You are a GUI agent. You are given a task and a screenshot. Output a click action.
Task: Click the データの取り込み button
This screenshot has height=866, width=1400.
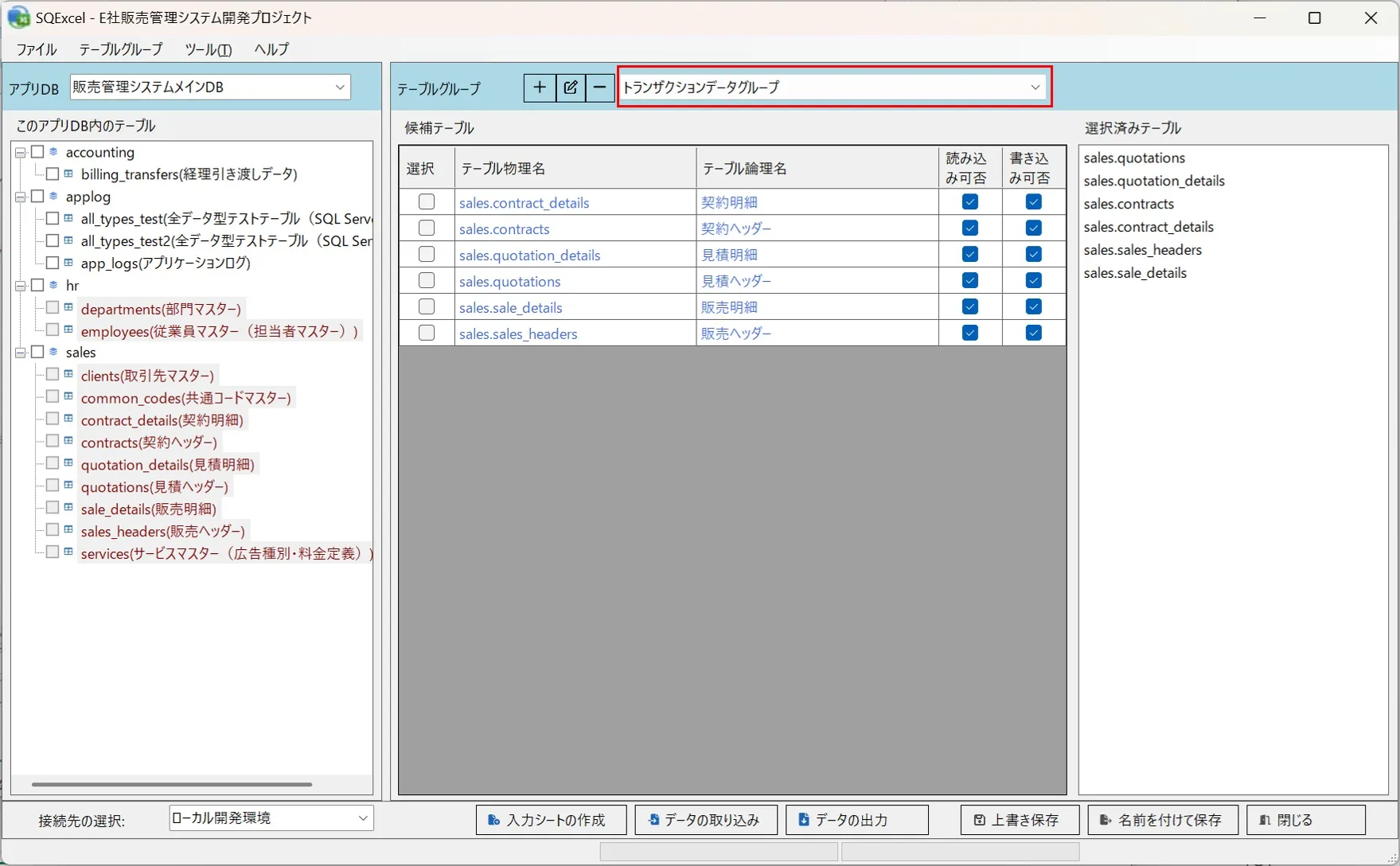706,820
